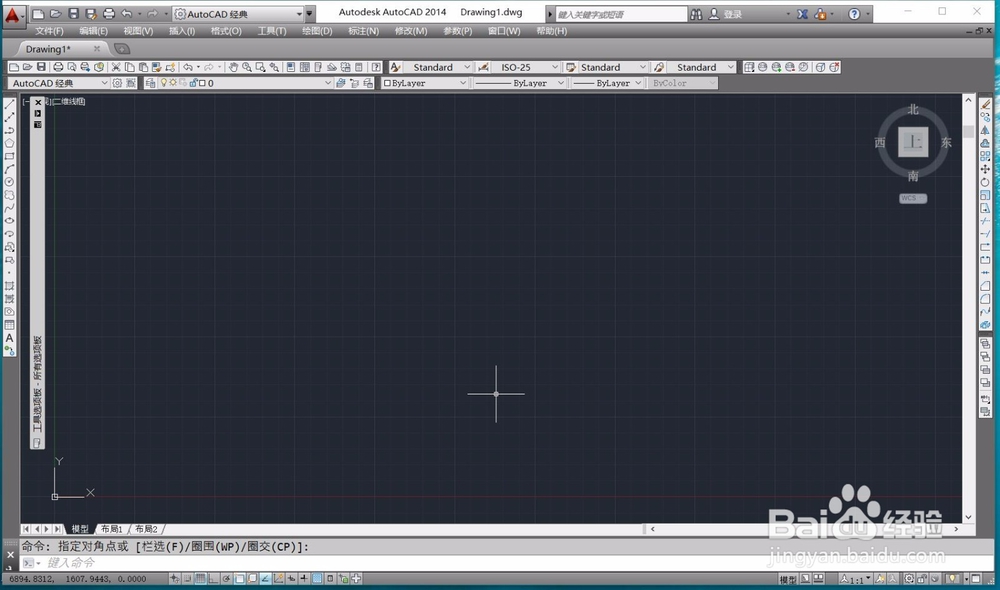
Task: Click the coordinates readout in status bar
Action: (78, 579)
